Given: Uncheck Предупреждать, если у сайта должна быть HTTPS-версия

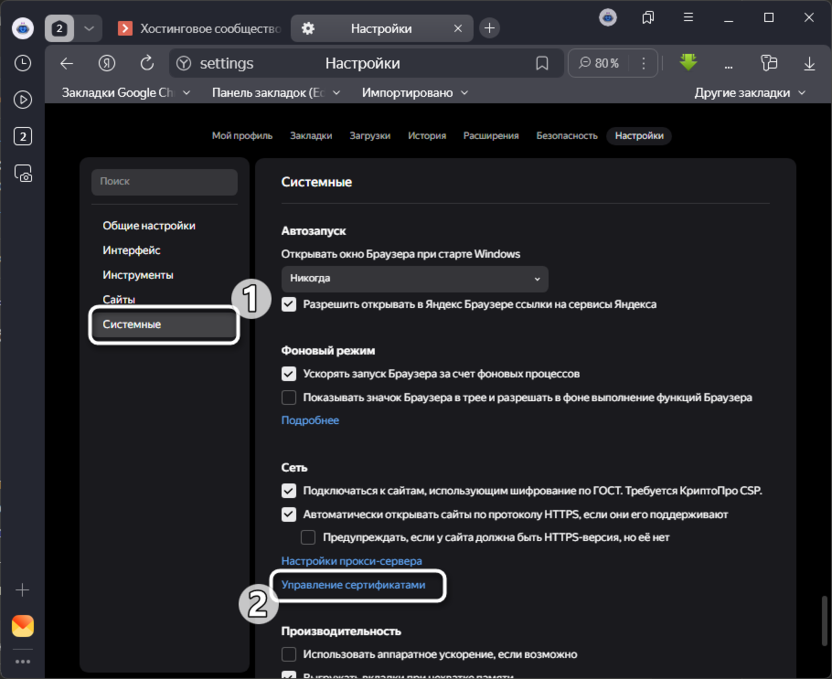Looking at the screenshot, I should coord(308,537).
